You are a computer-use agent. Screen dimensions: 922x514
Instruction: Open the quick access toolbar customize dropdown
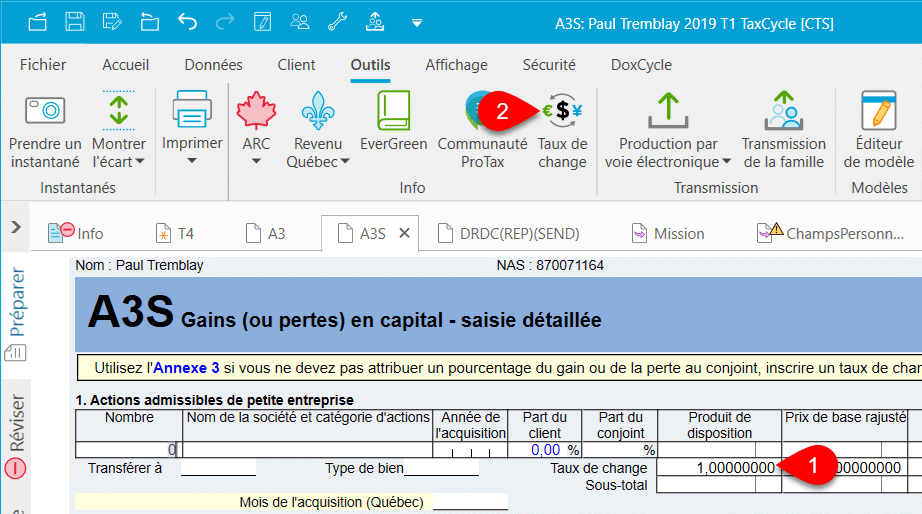[x=416, y=24]
